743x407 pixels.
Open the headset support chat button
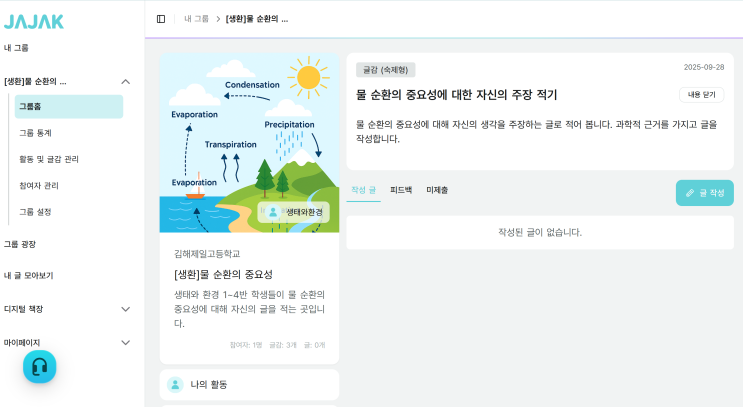click(40, 367)
